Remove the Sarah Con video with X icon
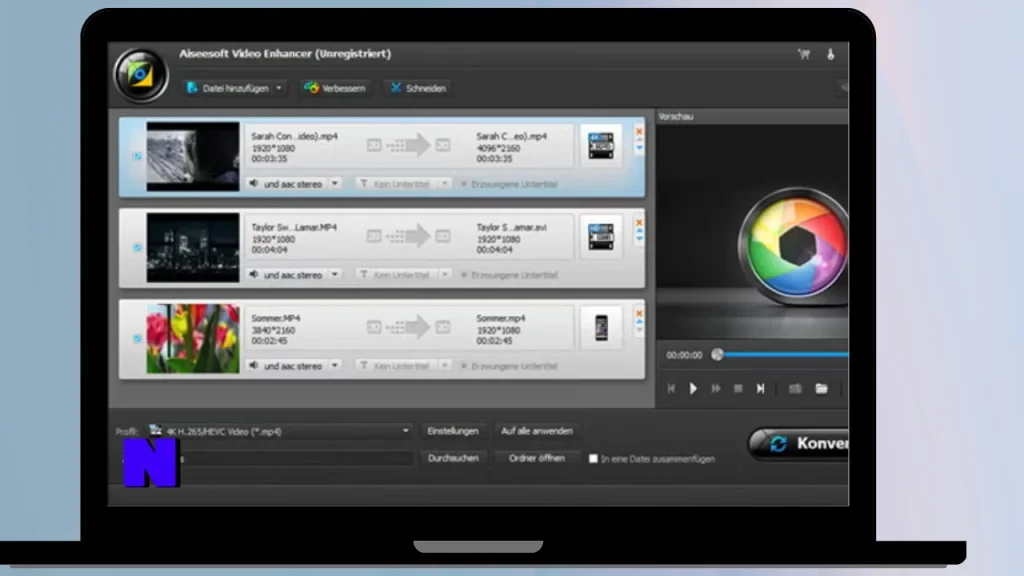The width and height of the screenshot is (1024, 576). 639,131
